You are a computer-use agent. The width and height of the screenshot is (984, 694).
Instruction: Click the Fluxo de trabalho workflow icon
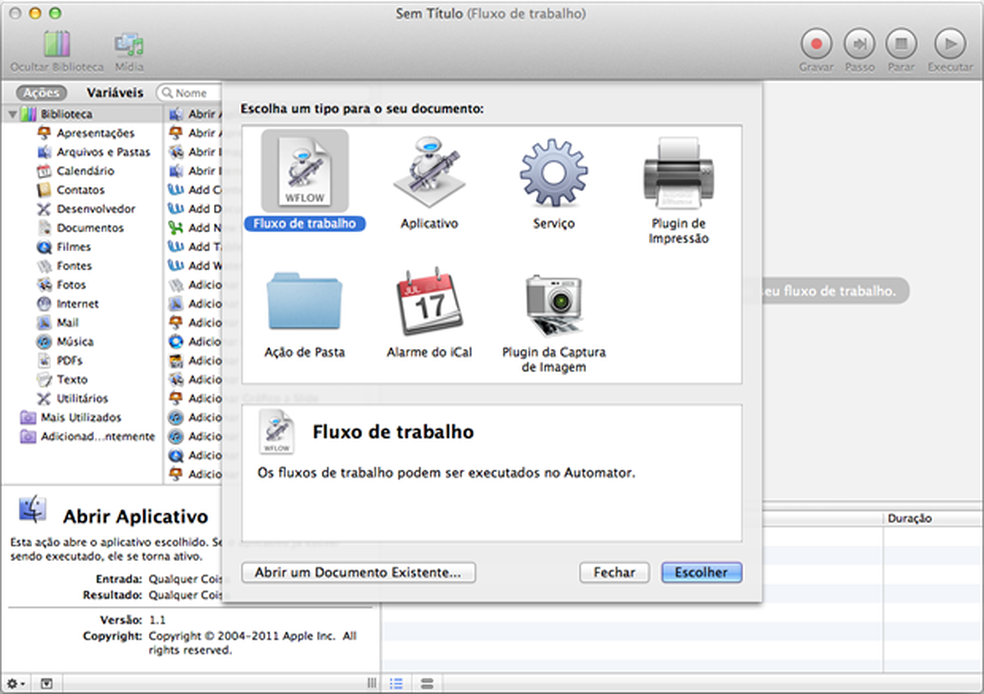point(304,172)
